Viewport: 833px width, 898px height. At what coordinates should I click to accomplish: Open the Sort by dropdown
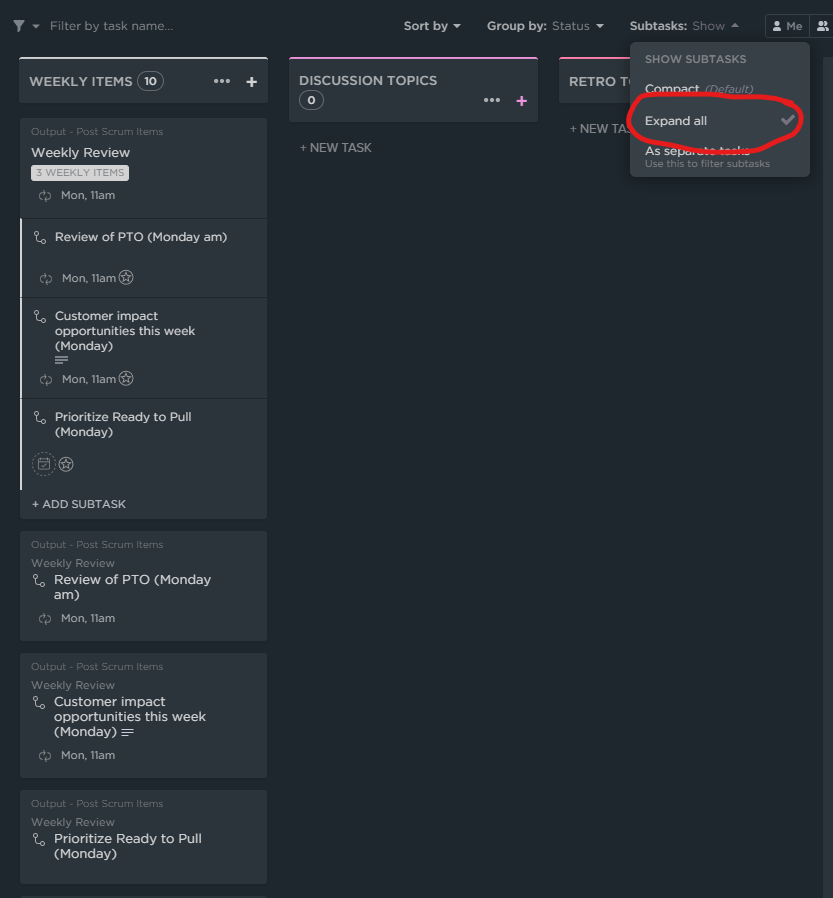click(x=432, y=26)
